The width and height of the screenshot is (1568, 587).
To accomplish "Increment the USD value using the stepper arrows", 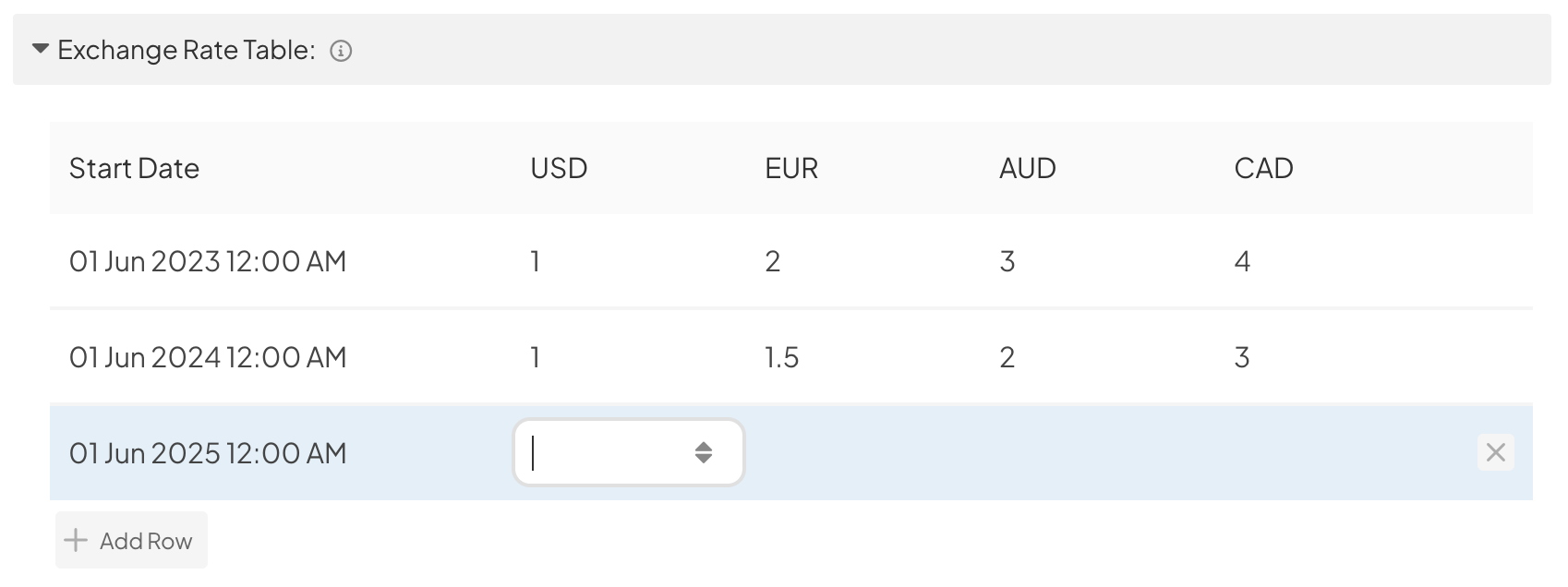I will point(704,446).
